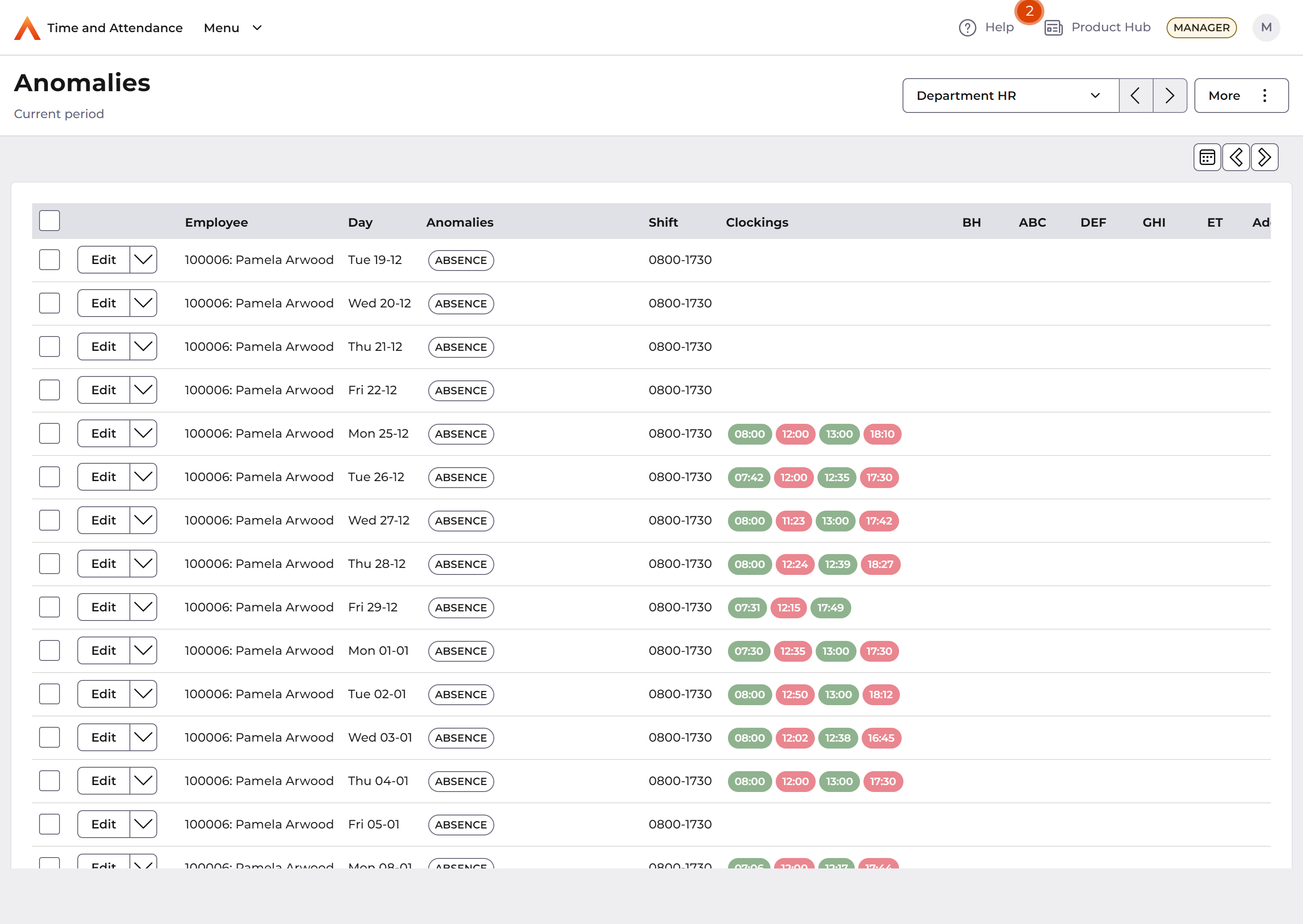
Task: Open the Product Hub news icon
Action: 1053,27
